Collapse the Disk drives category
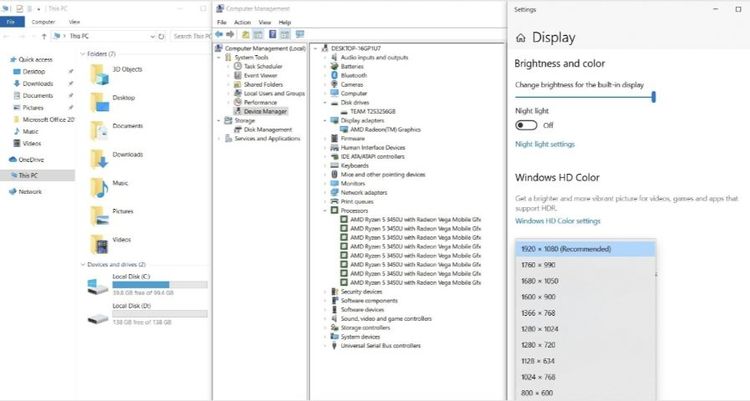 click(x=325, y=102)
